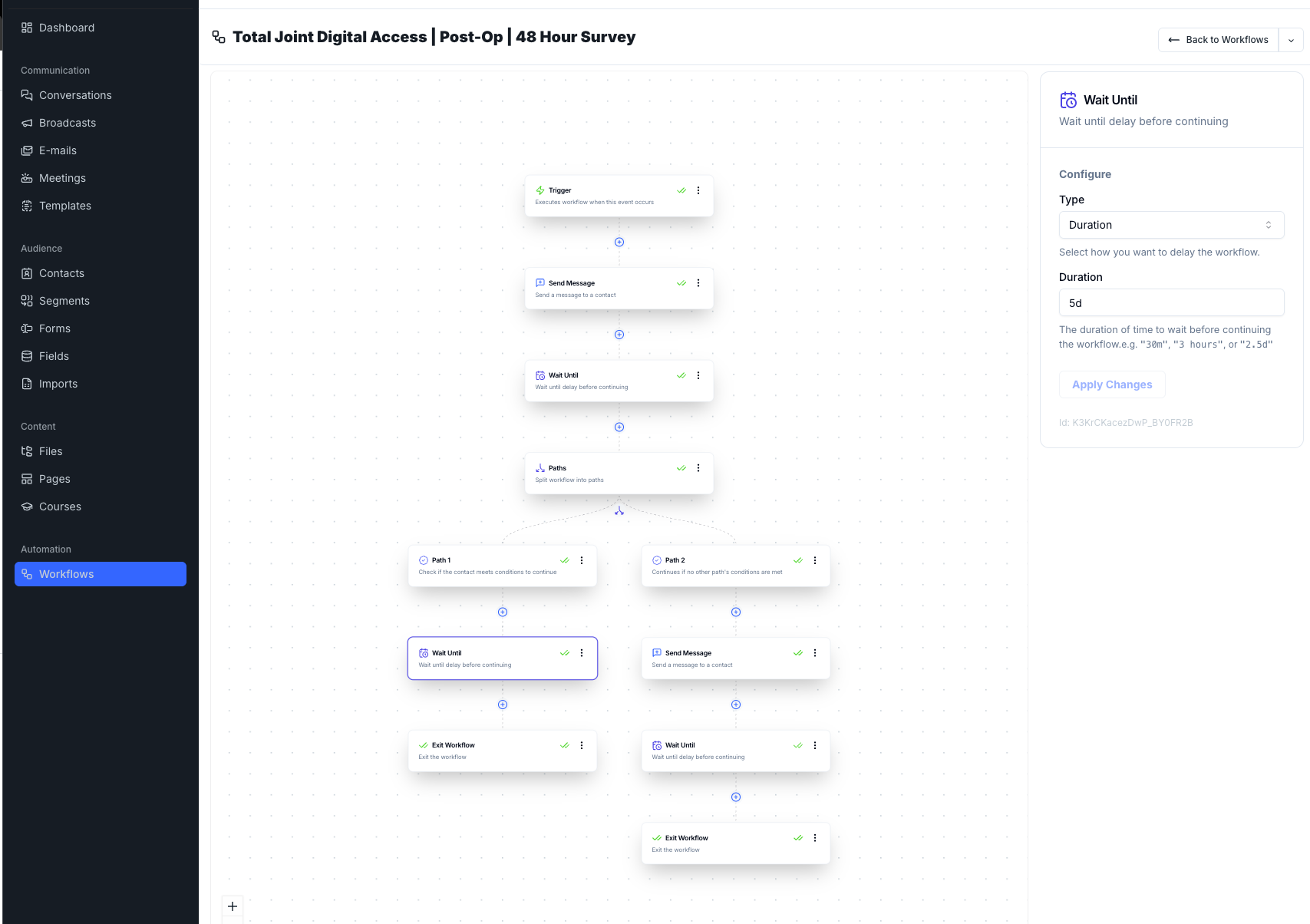
Task: Select the Path 1 condition node
Action: 503,566
